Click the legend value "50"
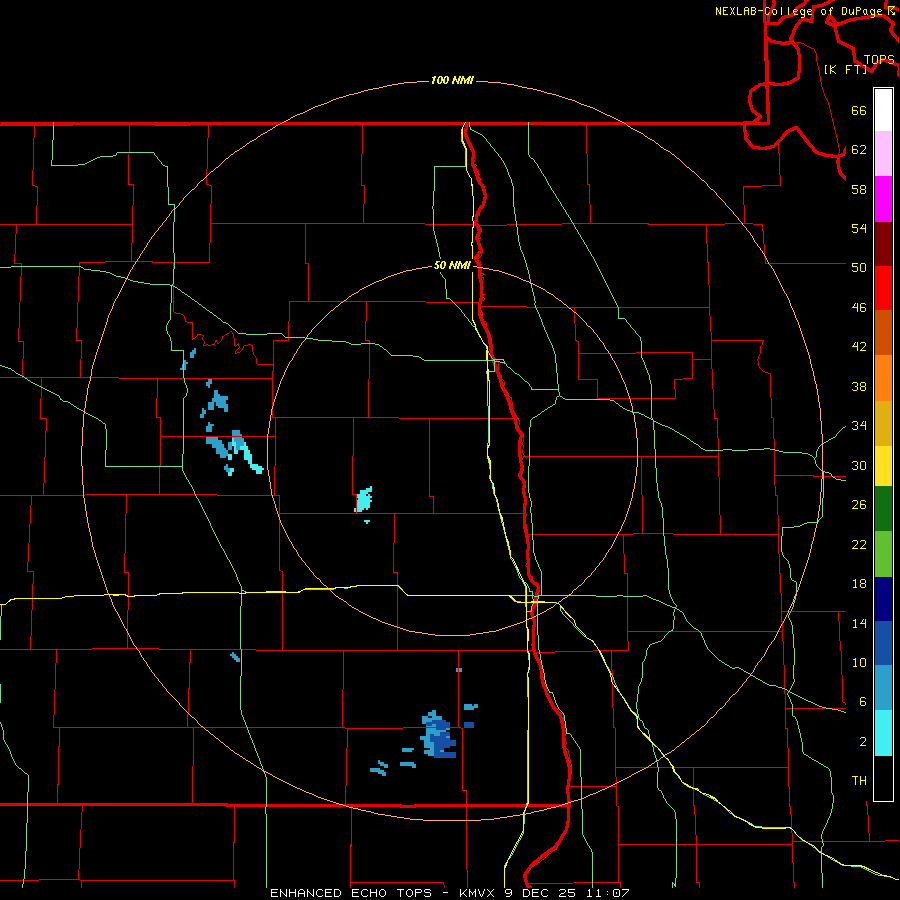900x900 pixels. 859,267
